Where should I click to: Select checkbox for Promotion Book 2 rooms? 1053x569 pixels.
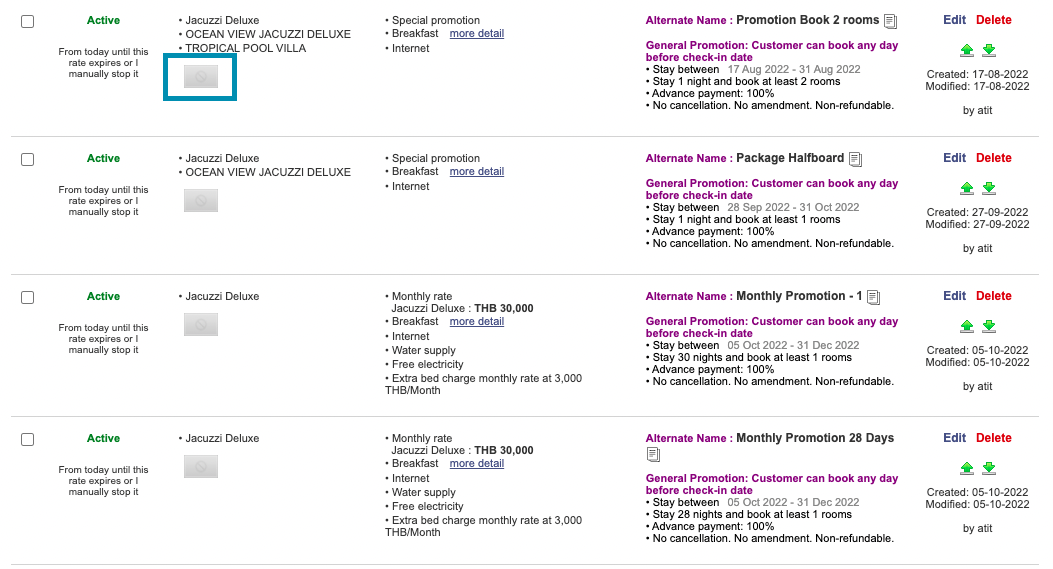point(27,22)
